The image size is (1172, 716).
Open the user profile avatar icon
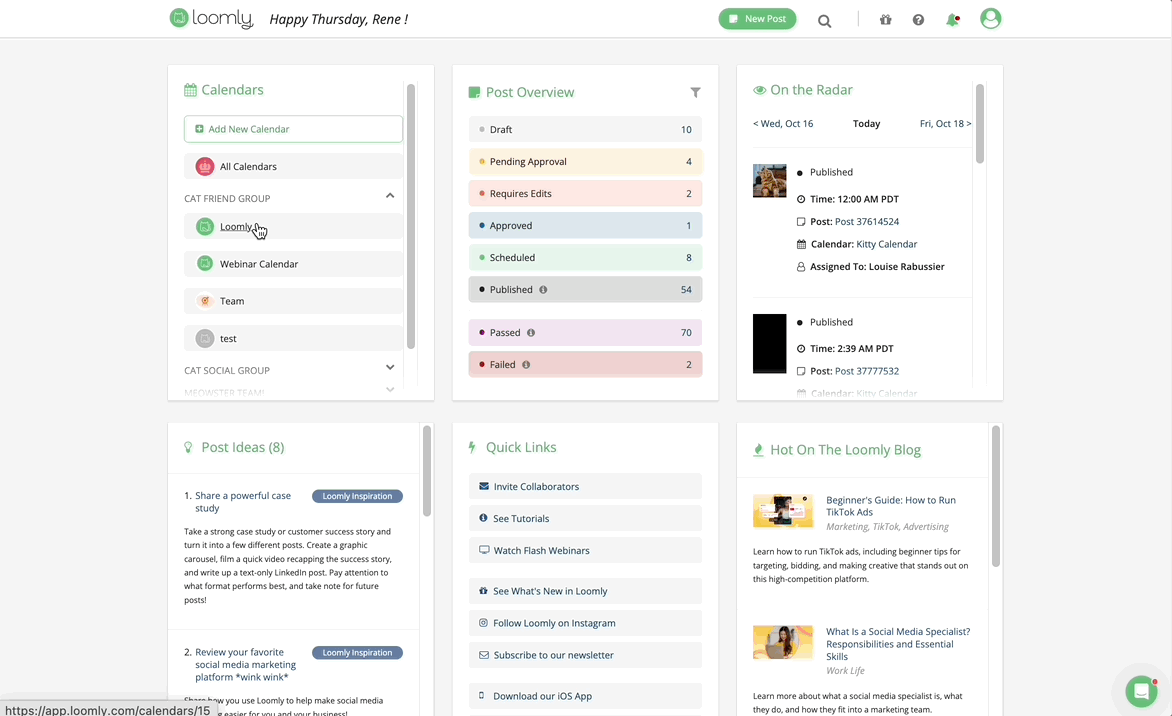990,19
